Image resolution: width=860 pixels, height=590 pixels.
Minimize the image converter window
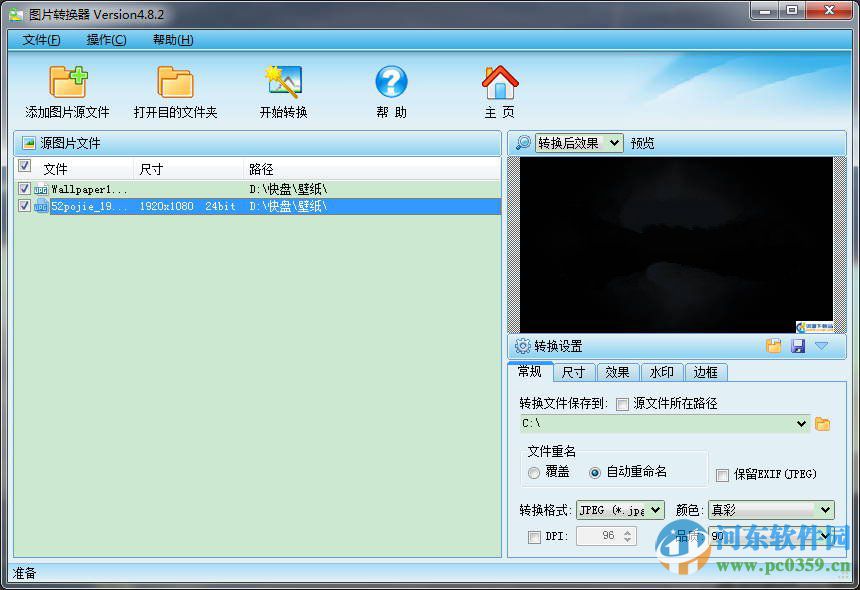[766, 10]
